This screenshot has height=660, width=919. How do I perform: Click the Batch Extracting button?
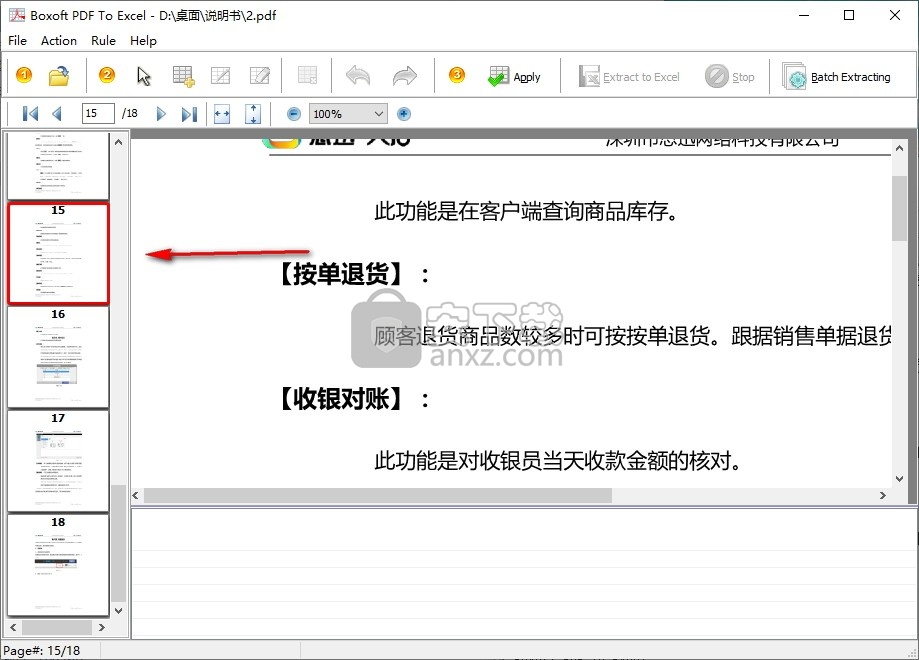(837, 76)
